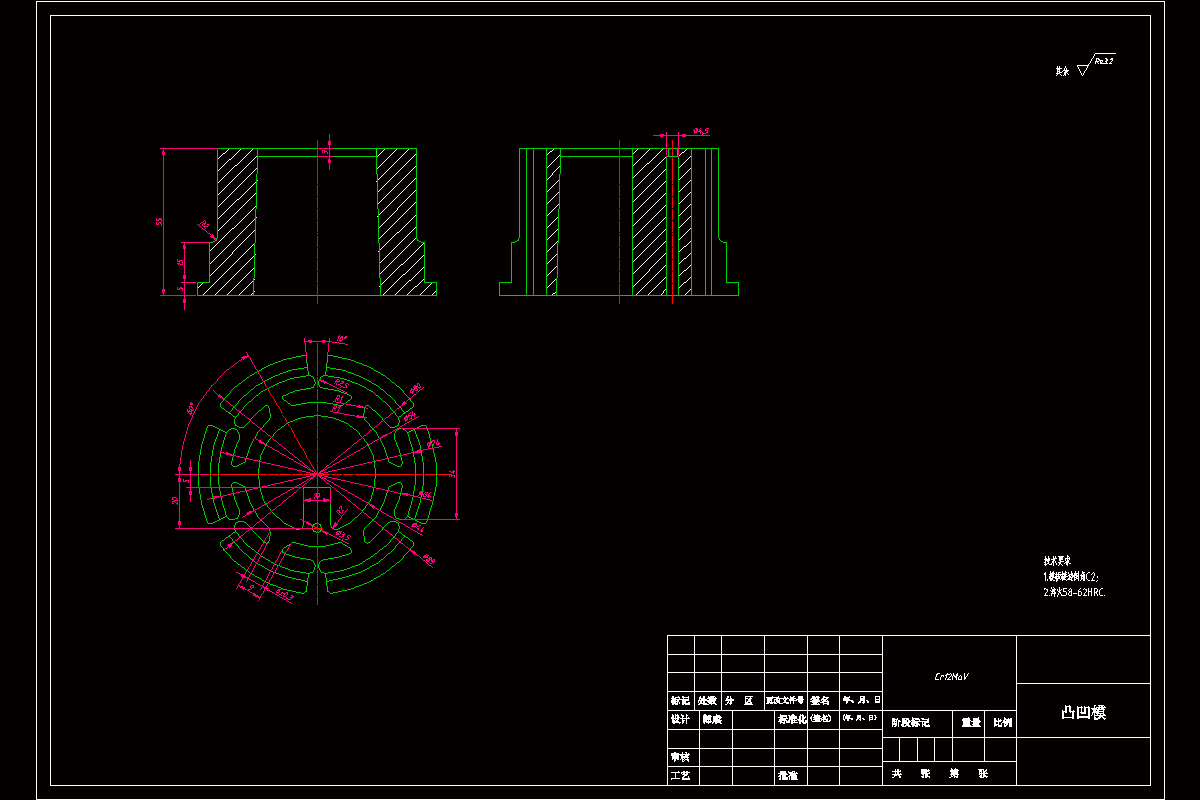Select the 34 vertical dimension at right
The width and height of the screenshot is (1200, 800).
pyautogui.click(x=452, y=473)
